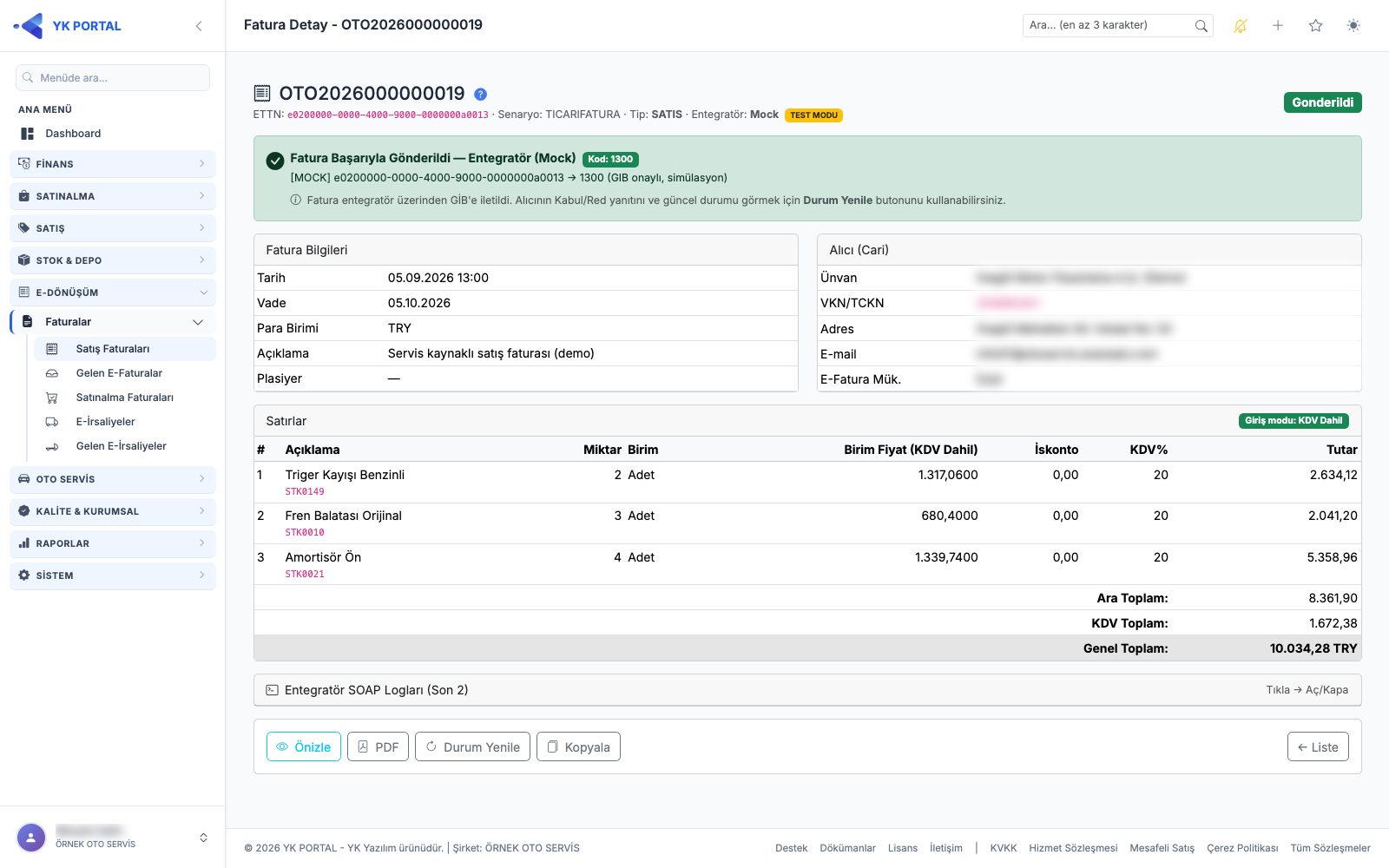Click Durum Yenile refresh button

tap(472, 747)
